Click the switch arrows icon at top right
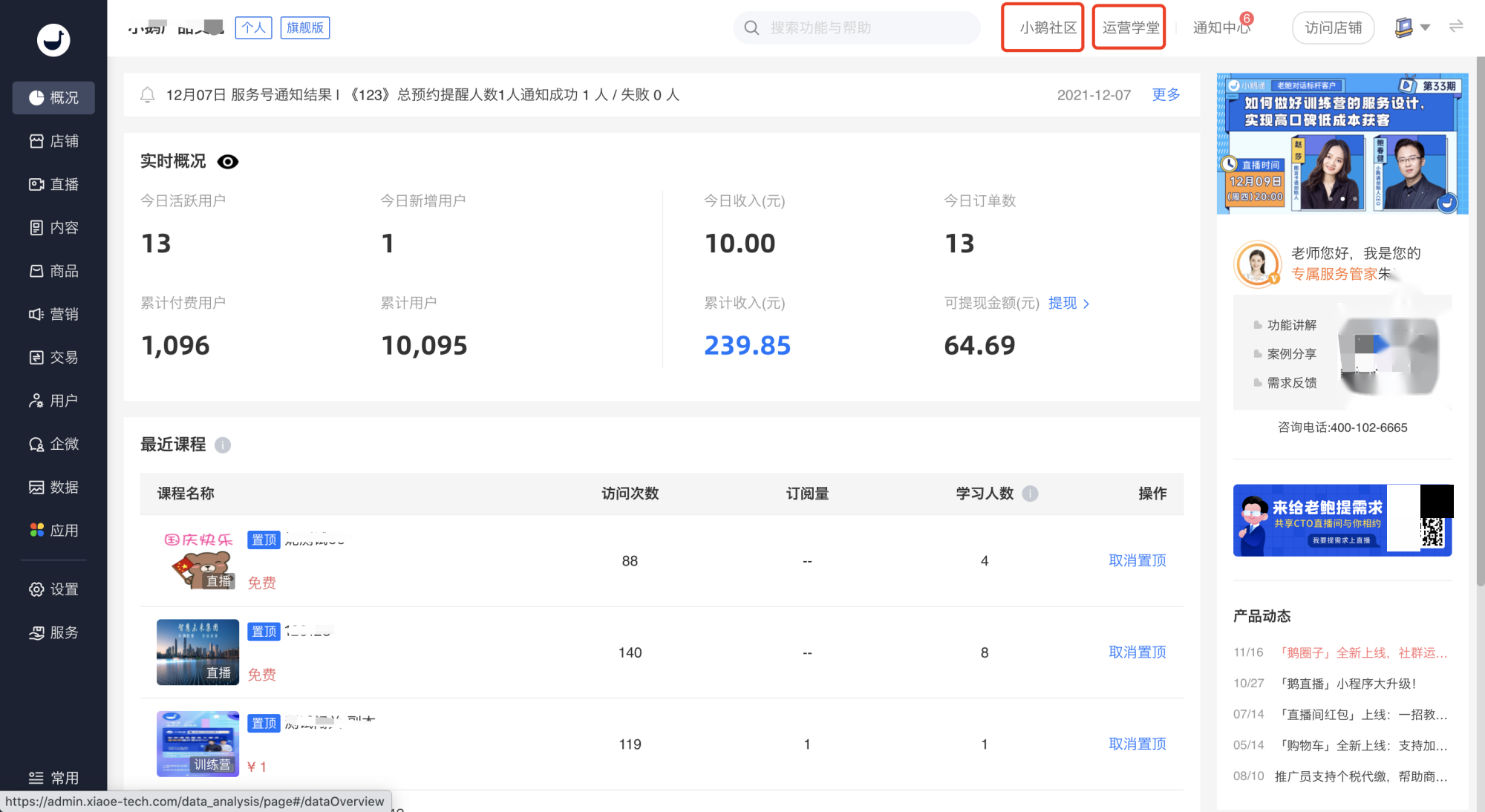 [1456, 27]
